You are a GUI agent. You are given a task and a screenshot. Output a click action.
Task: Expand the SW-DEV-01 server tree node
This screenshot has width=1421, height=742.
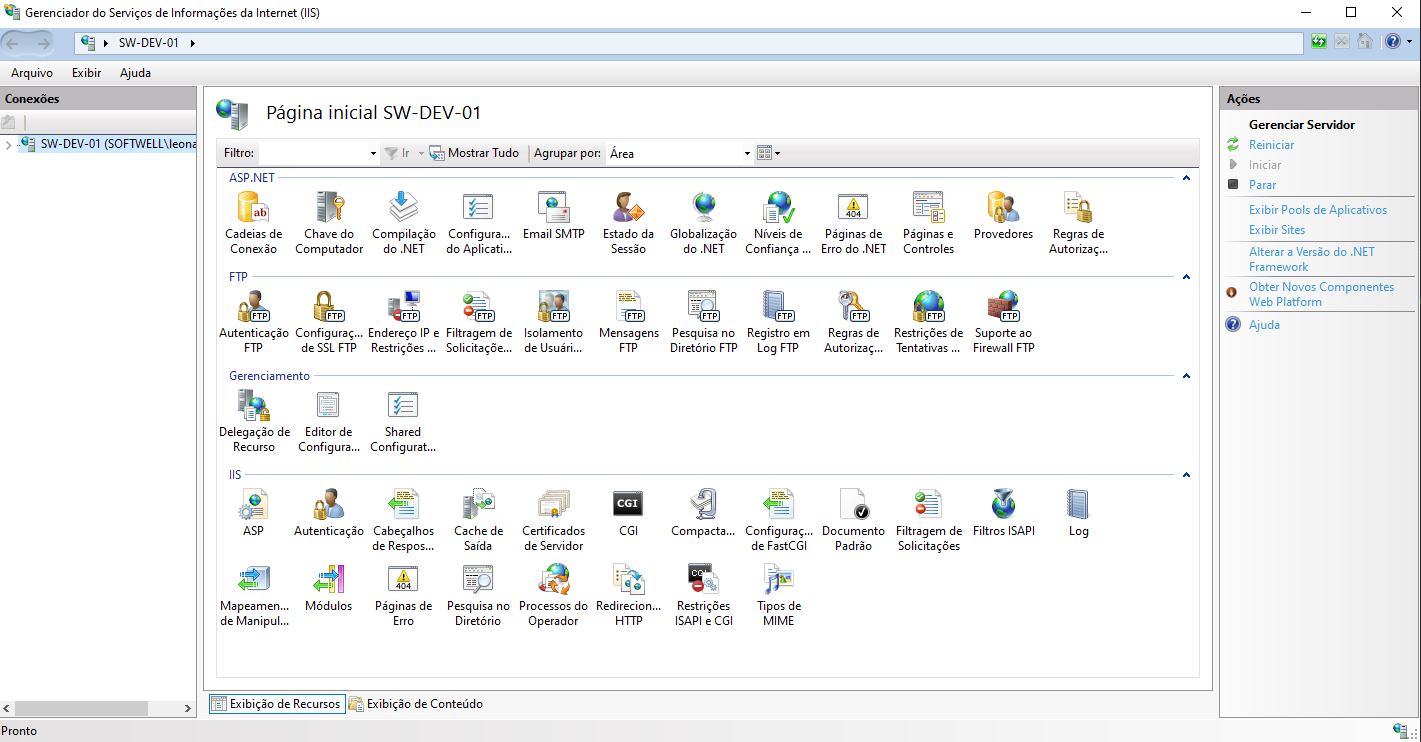tap(9, 145)
